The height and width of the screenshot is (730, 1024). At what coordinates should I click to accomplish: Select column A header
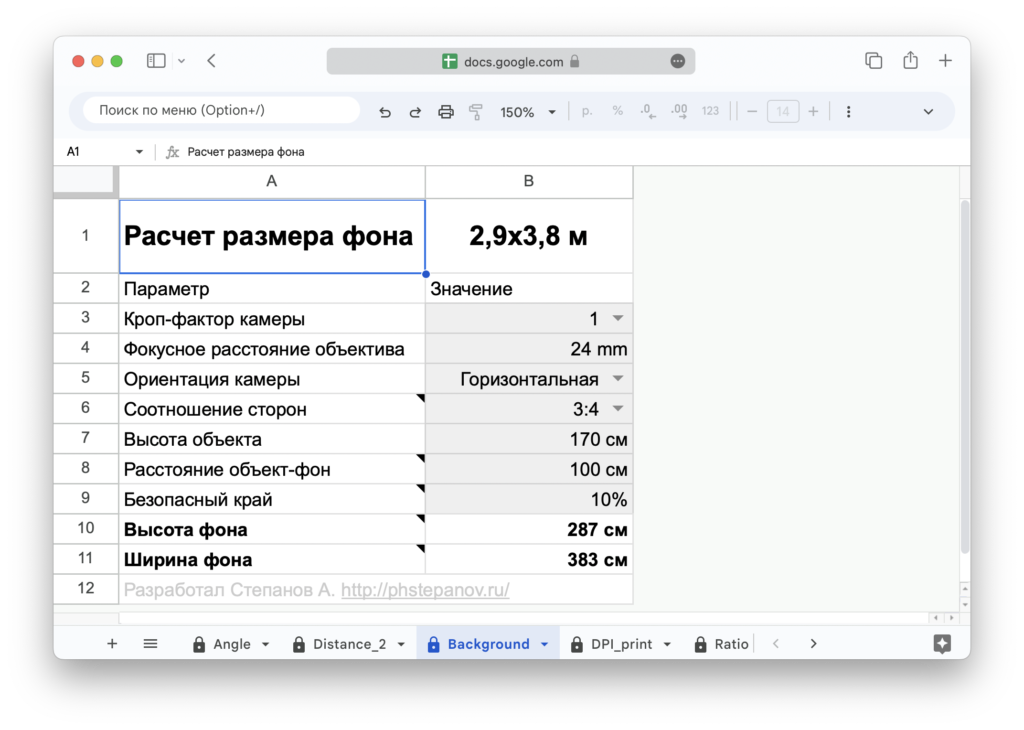[272, 182]
